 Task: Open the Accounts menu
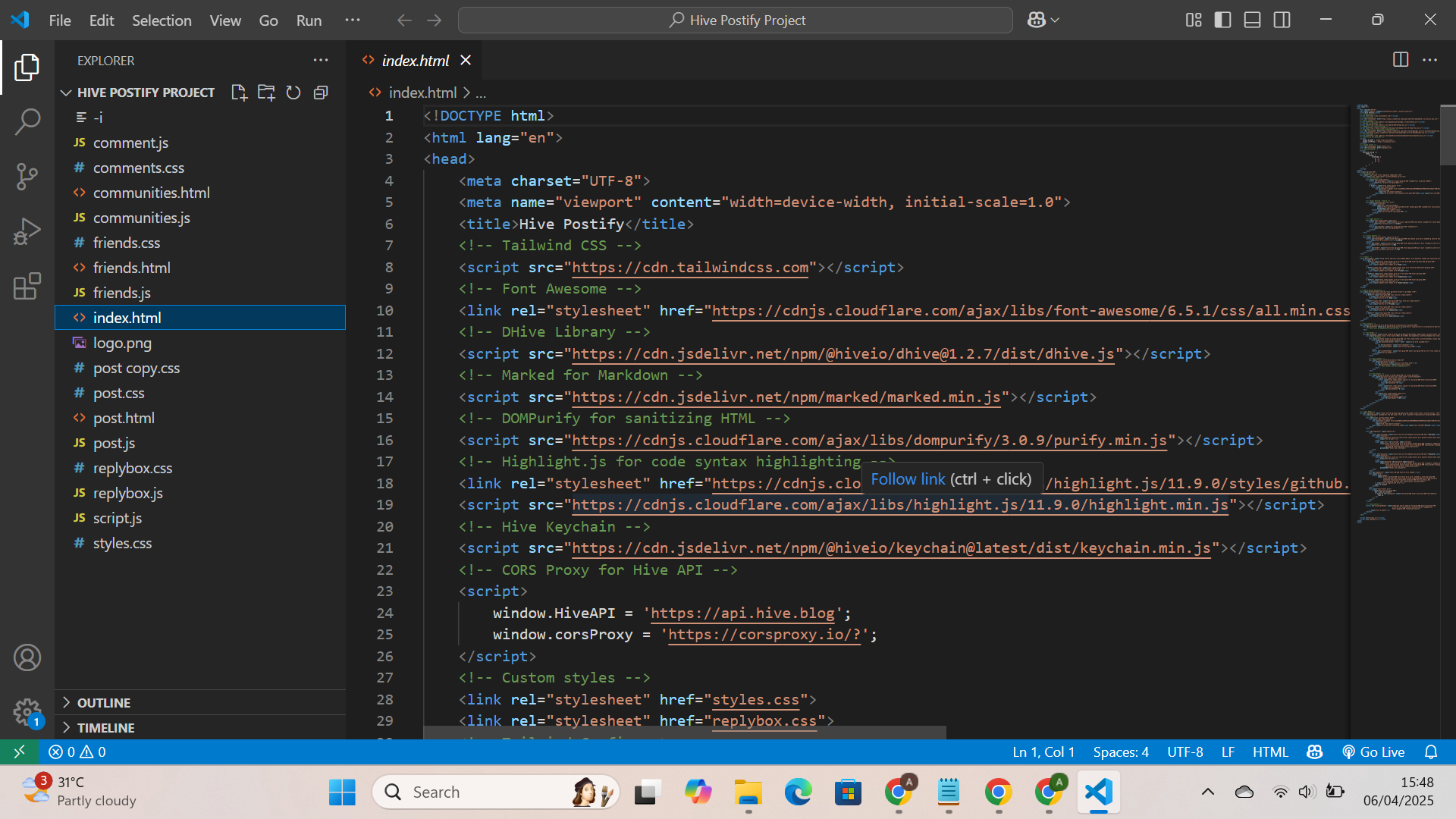(x=27, y=657)
